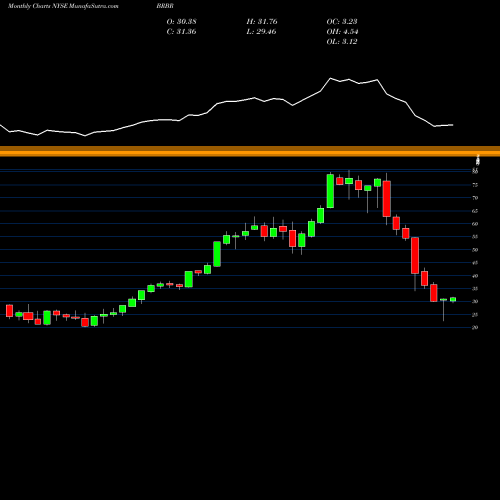Click the 60 price axis label

[475, 224]
